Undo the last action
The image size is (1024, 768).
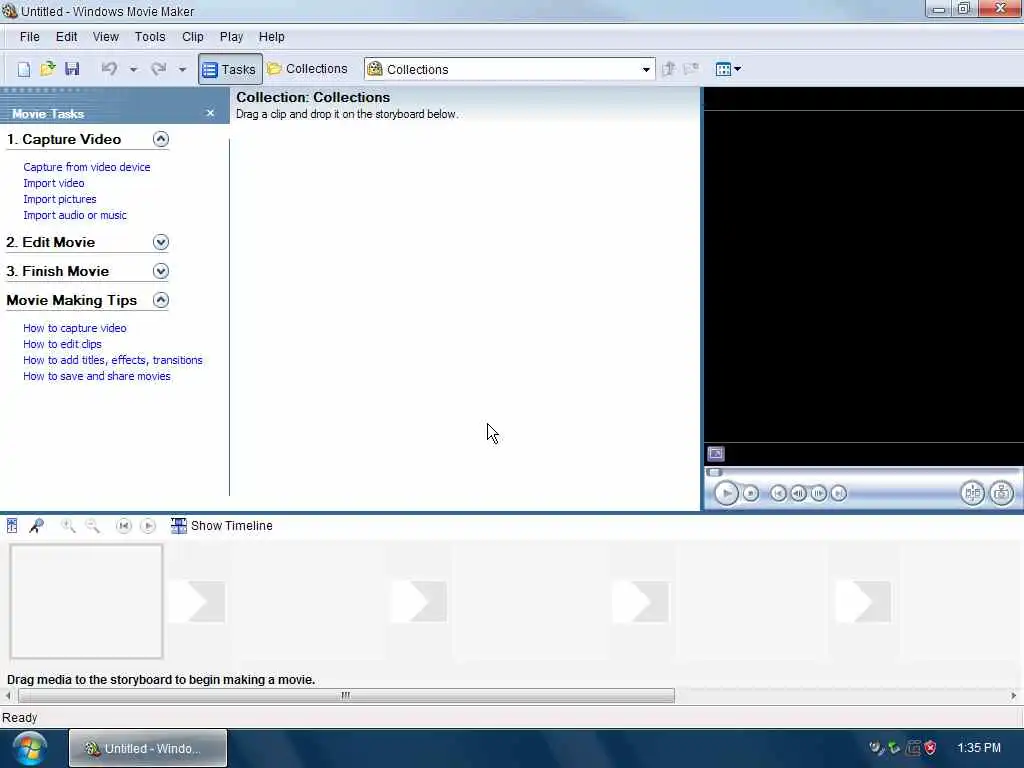[x=109, y=69]
